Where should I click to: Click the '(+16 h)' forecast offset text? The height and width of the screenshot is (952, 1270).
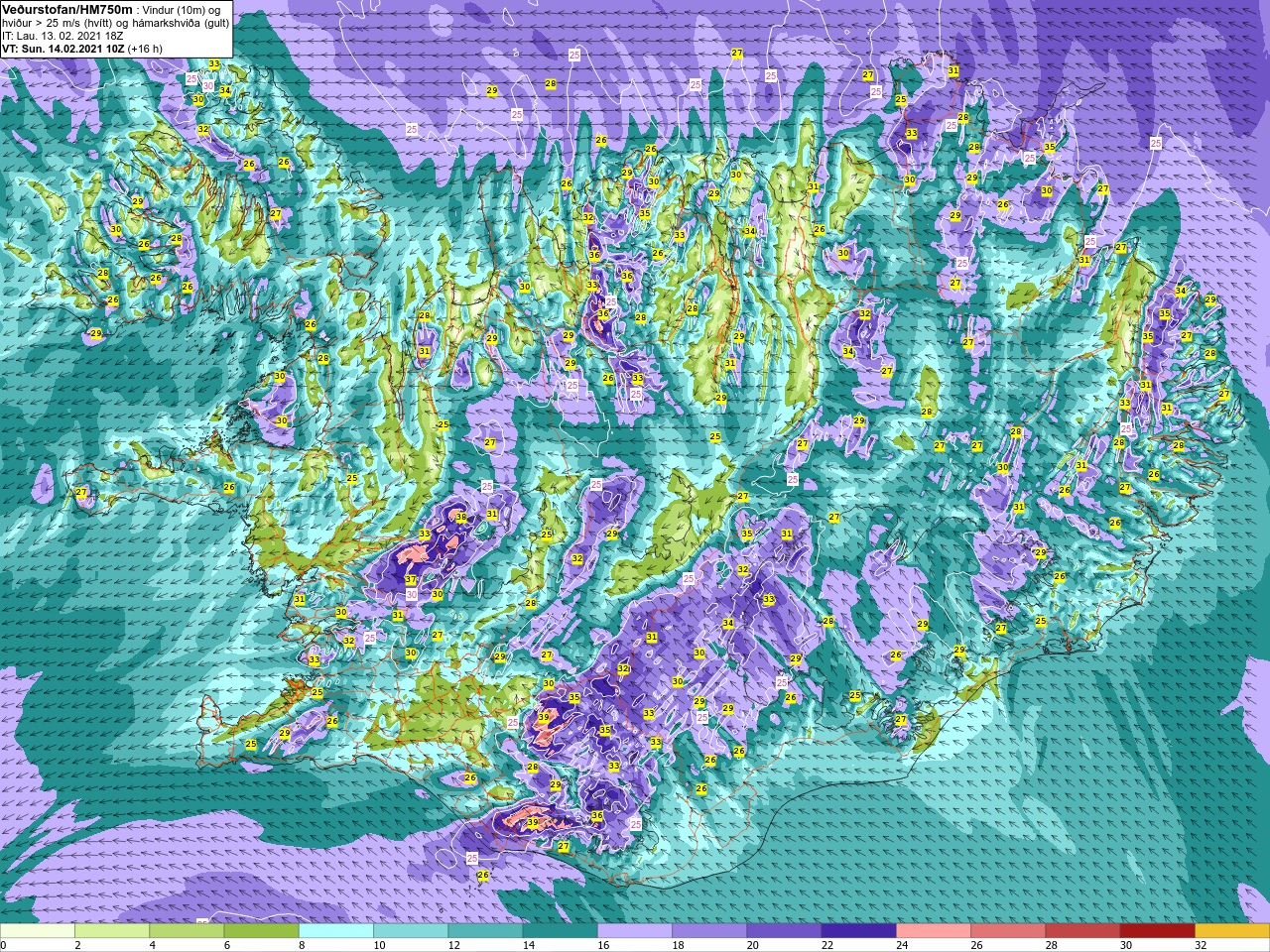click(145, 49)
